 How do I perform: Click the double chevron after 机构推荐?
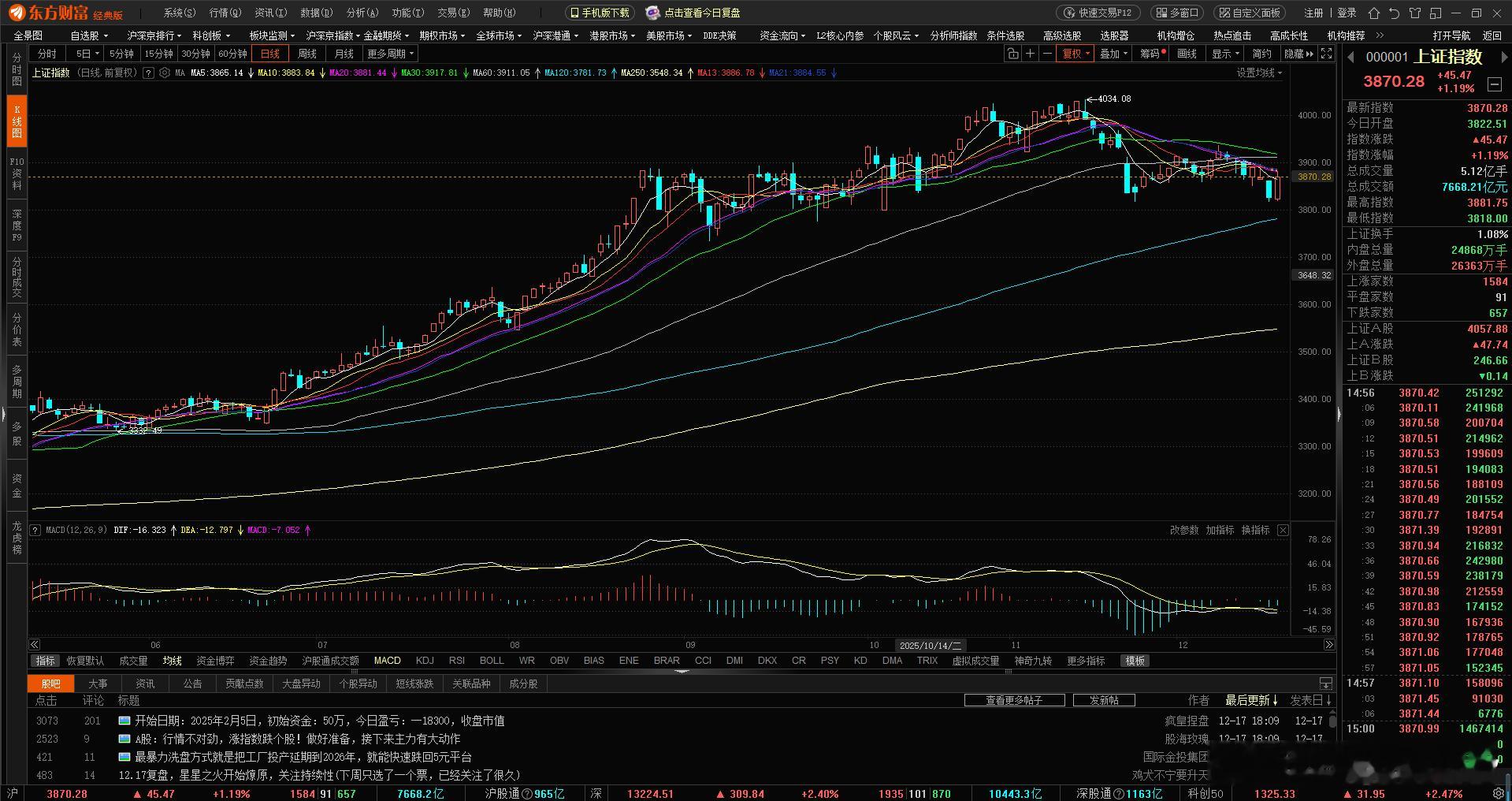(1380, 35)
